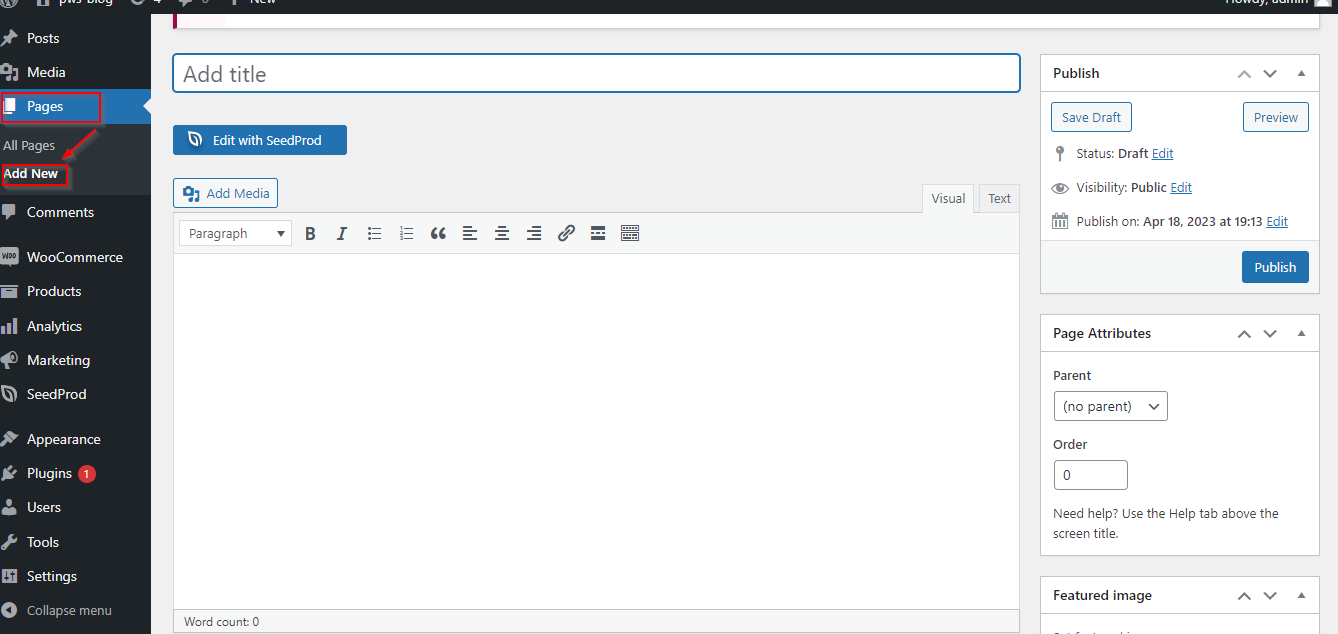1338x634 pixels.
Task: Move Publish box down
Action: pyautogui.click(x=1270, y=73)
